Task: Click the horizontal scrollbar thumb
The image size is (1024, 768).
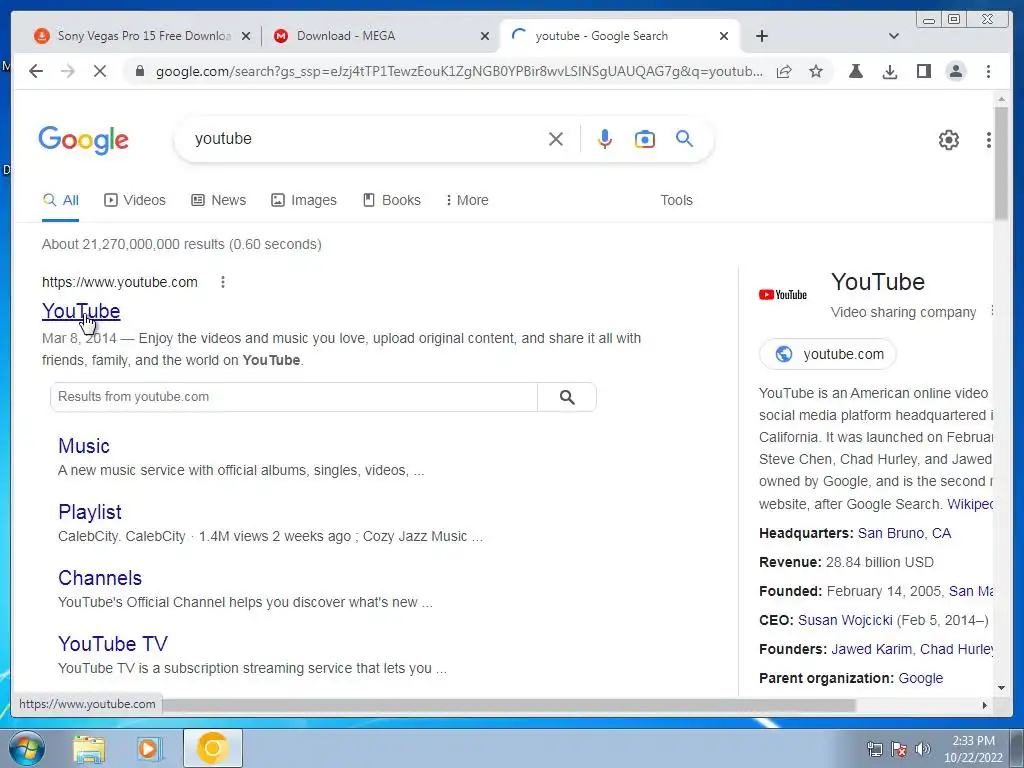Action: click(x=509, y=705)
